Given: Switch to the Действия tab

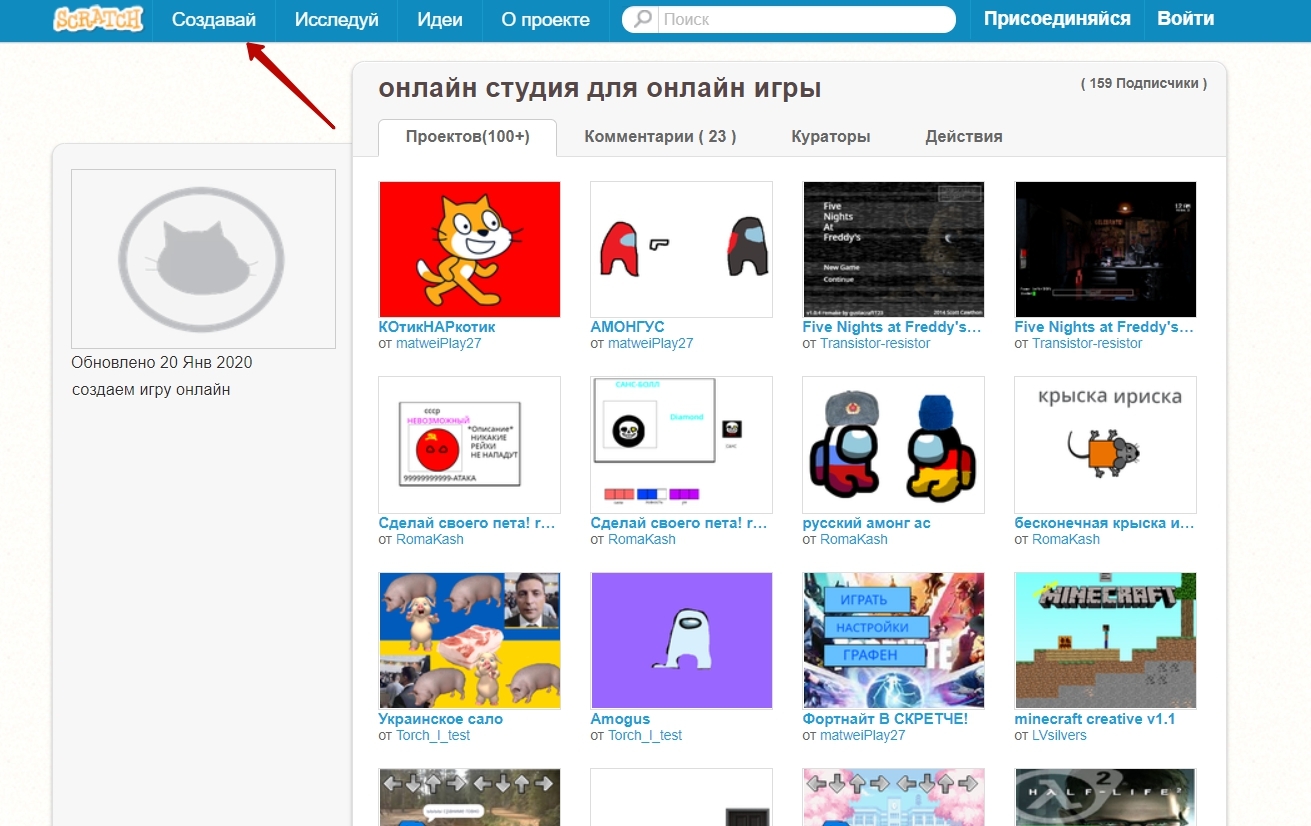Looking at the screenshot, I should (x=964, y=137).
